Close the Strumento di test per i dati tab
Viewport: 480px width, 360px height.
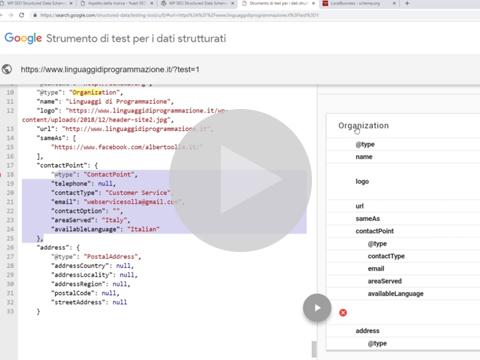313,3
